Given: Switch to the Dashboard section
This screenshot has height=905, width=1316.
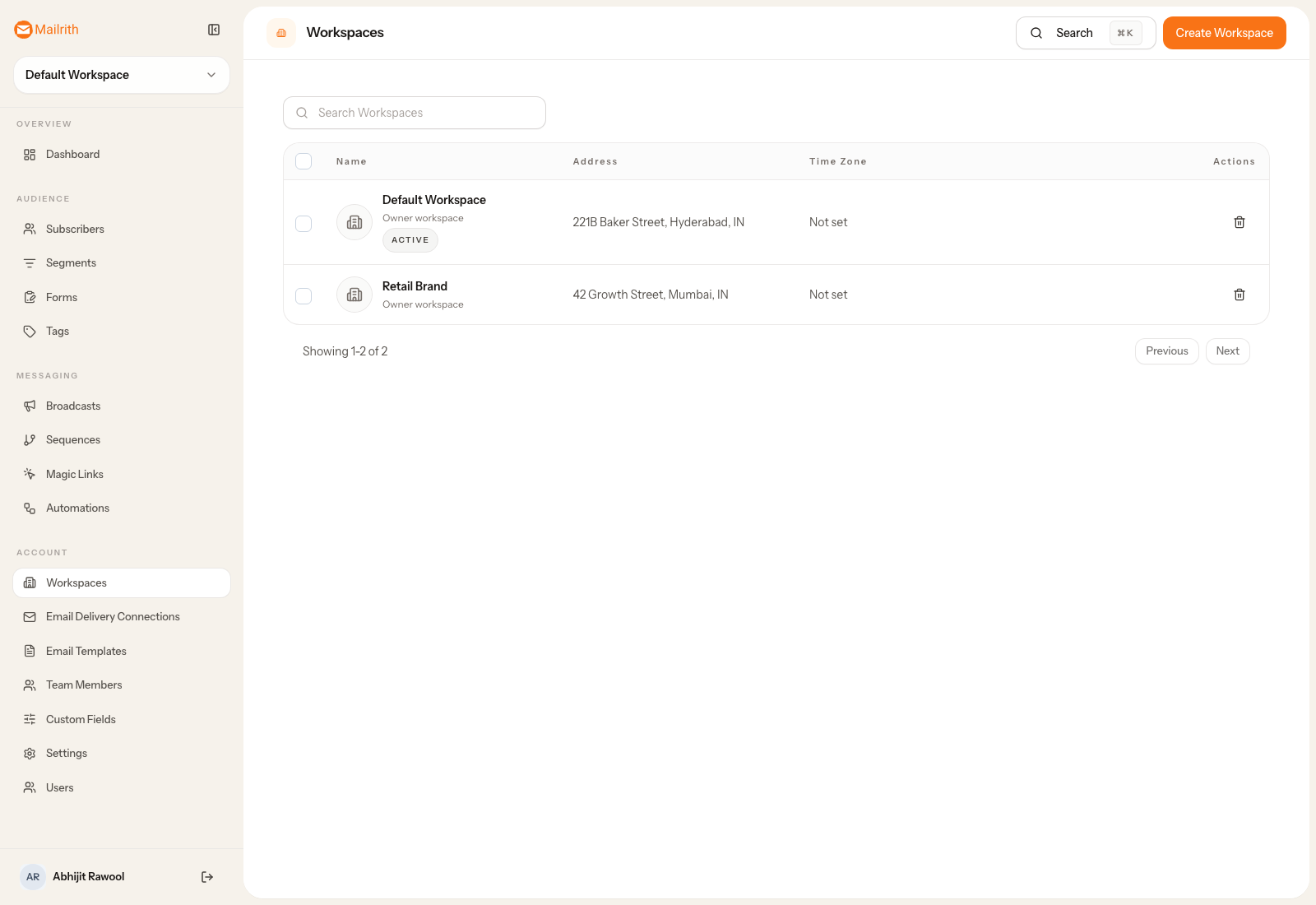Looking at the screenshot, I should (72, 154).
